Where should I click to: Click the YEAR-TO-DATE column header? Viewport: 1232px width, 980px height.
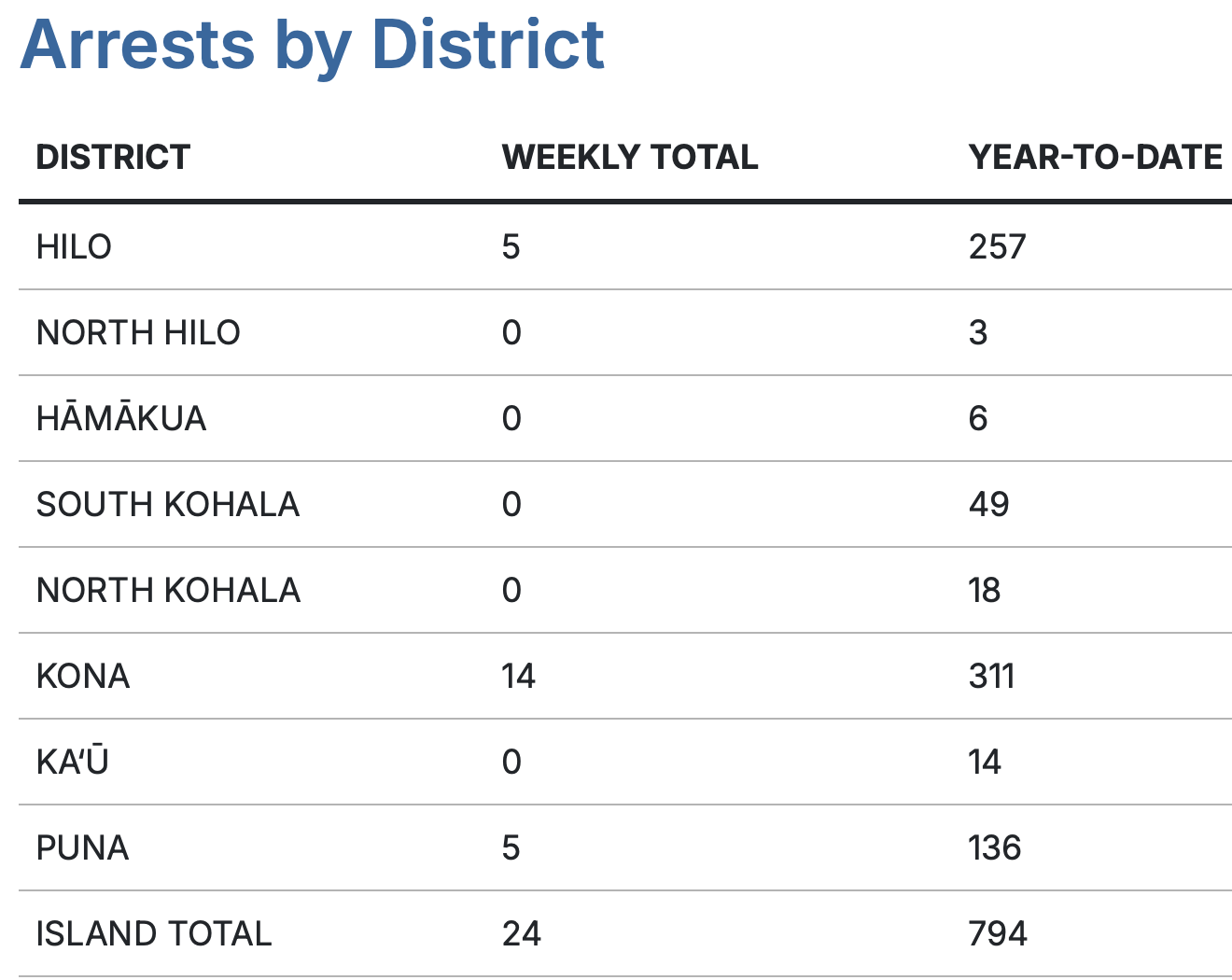point(1095,158)
